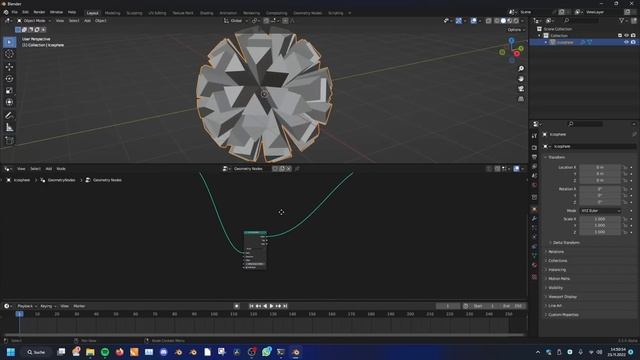Toggle Collection exclude checkbox in outliner

click(x=620, y=36)
